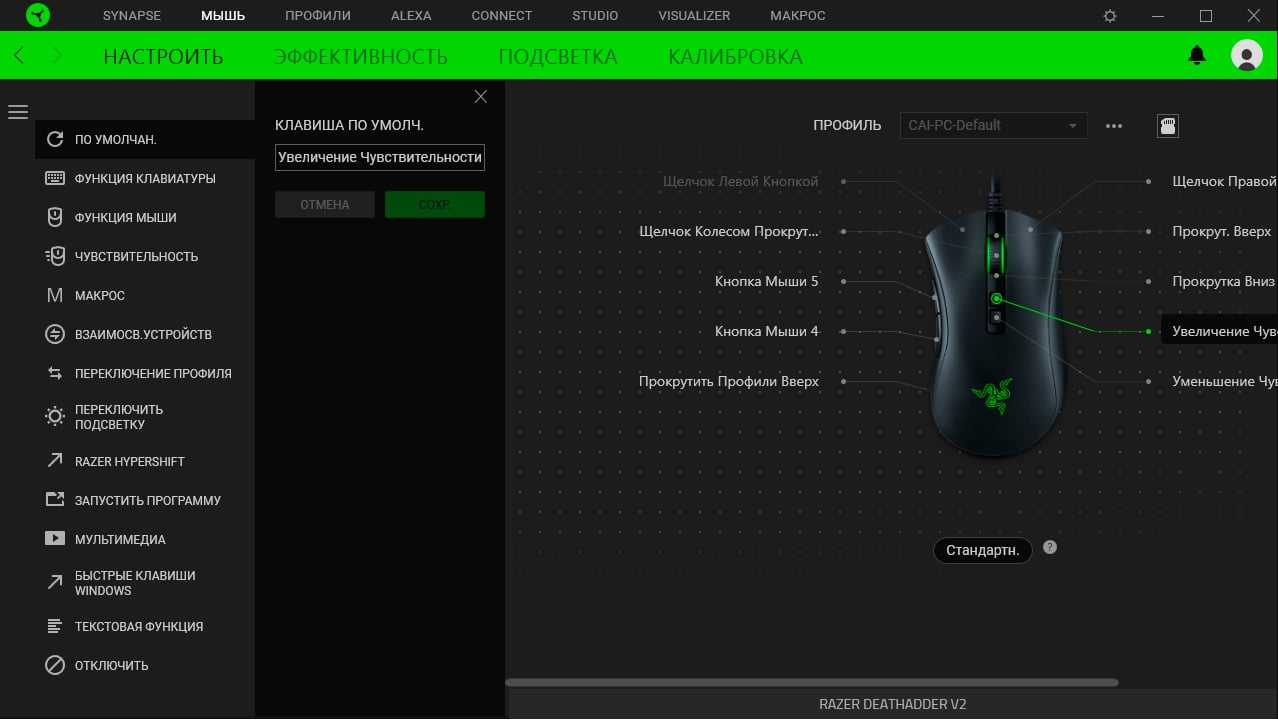Open profile options three-dot menu
This screenshot has height=723, width=1278.
click(x=1114, y=126)
